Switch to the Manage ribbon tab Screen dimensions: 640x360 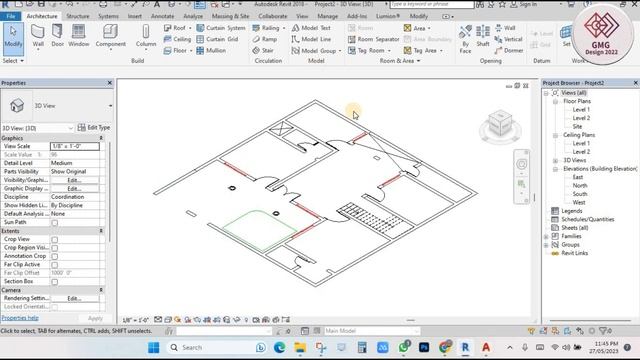(x=327, y=16)
